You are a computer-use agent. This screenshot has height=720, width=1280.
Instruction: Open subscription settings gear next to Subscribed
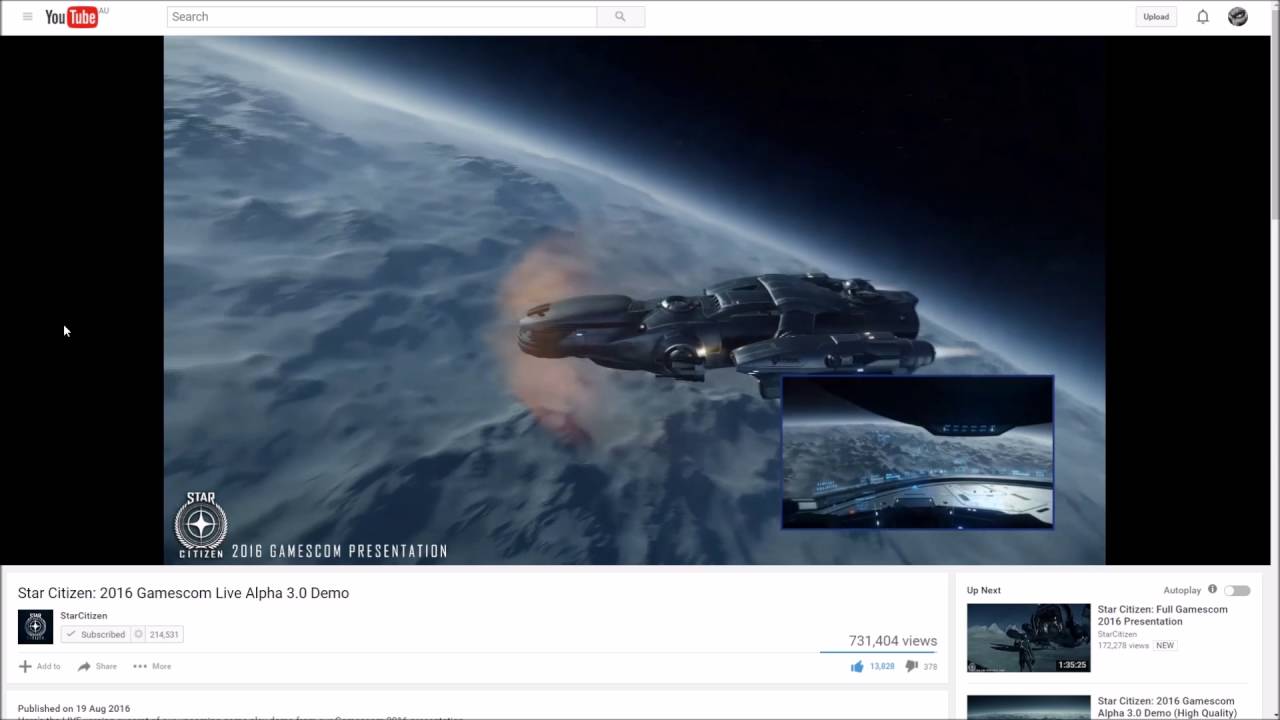point(138,634)
